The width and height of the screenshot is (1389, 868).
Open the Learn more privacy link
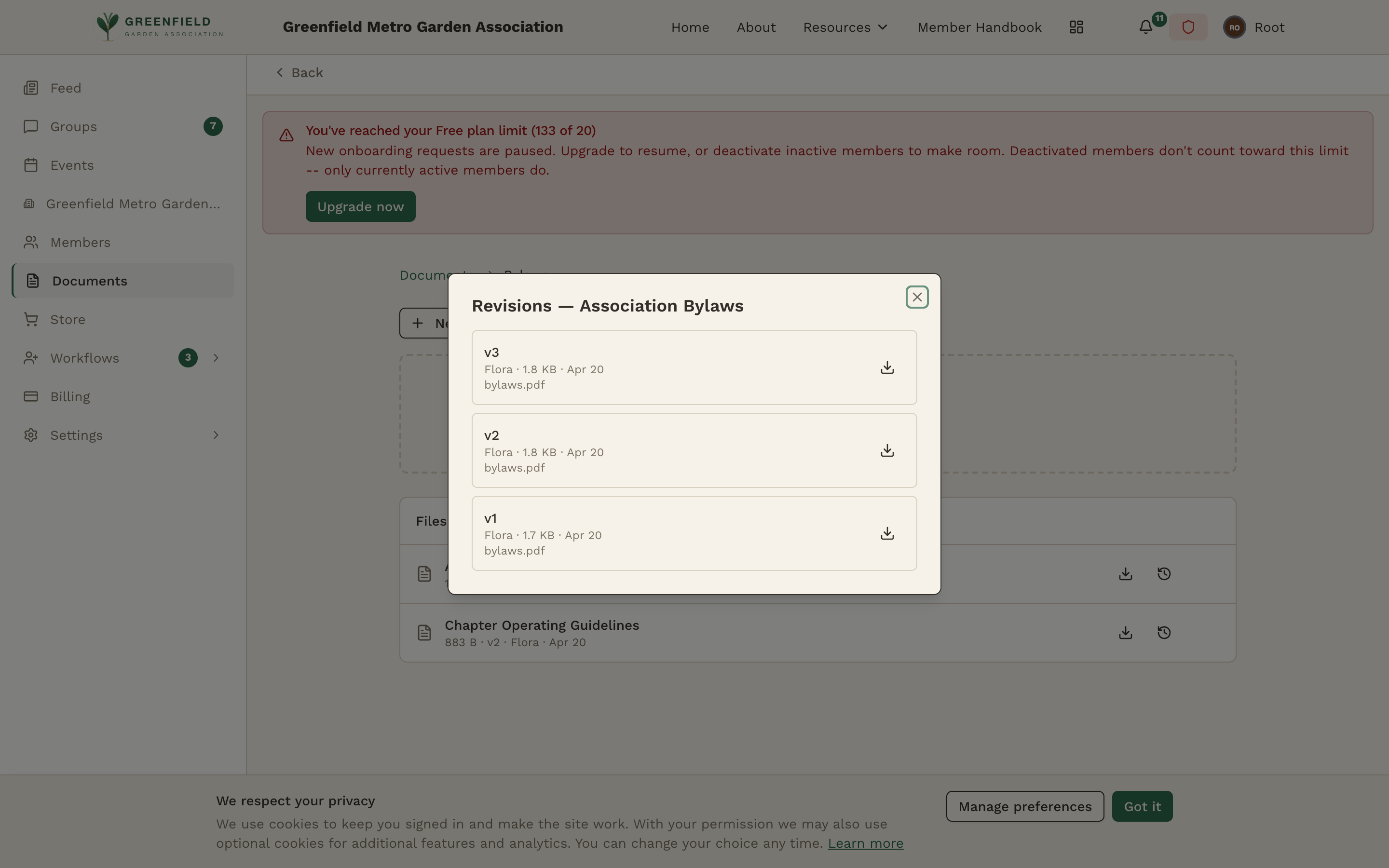coord(865,843)
